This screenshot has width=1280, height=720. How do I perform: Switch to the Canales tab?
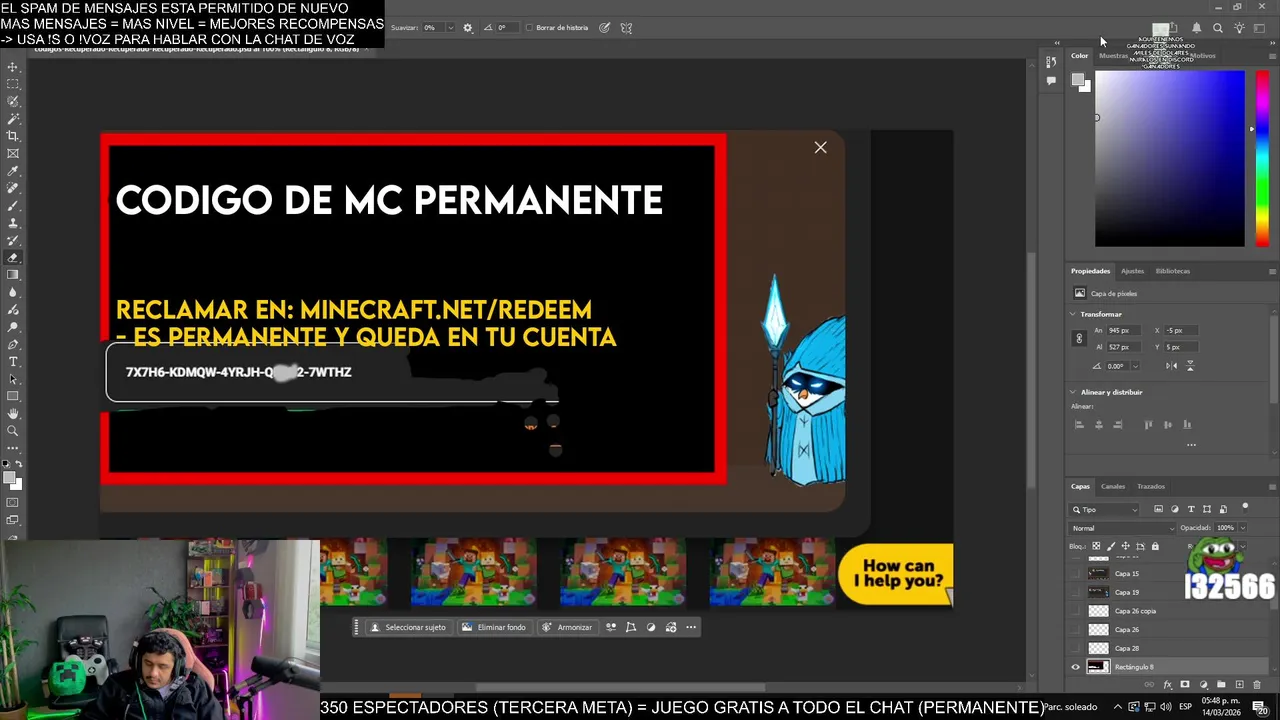[1113, 487]
